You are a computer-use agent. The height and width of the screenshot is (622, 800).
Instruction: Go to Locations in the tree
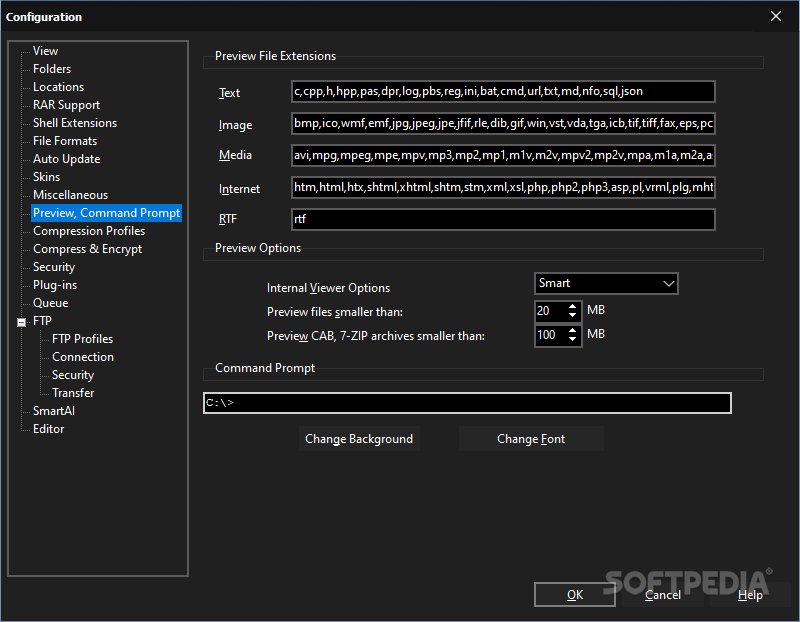click(x=58, y=87)
